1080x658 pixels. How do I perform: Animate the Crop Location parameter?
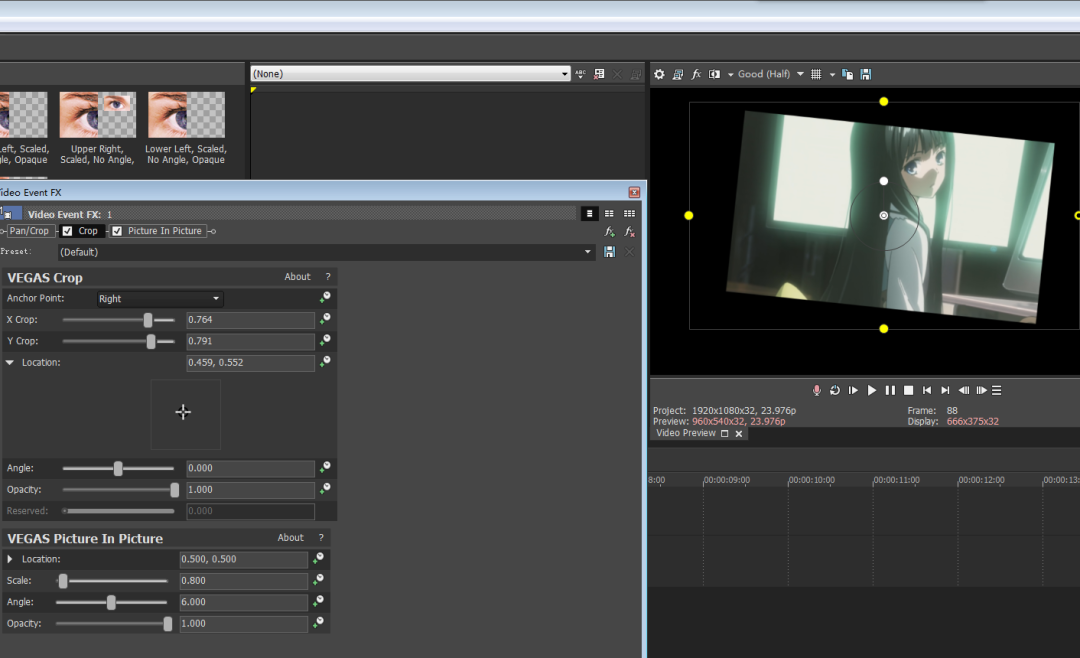pyautogui.click(x=325, y=361)
